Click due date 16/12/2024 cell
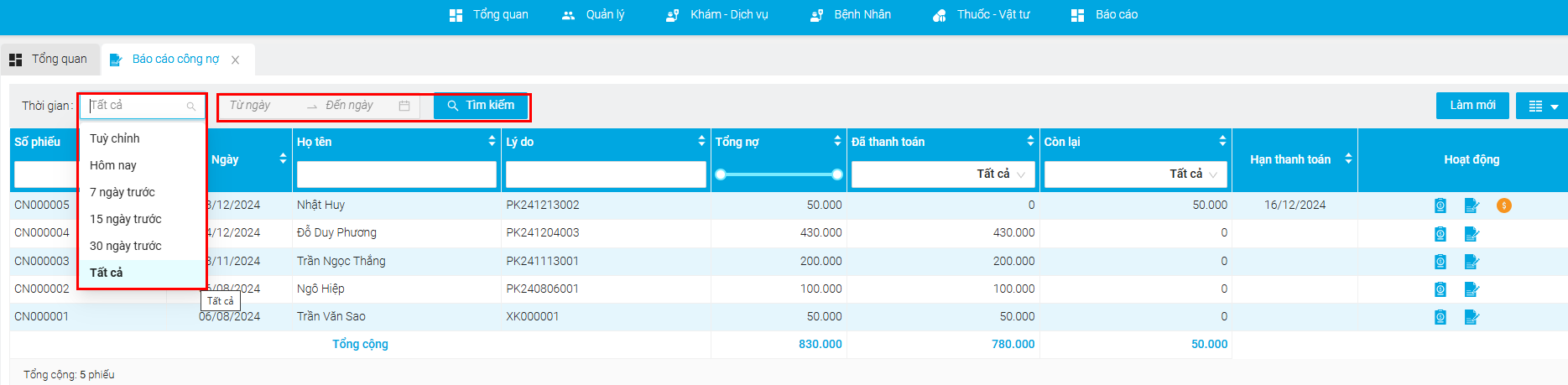Viewport: 1568px width, 385px height. (x=1295, y=206)
